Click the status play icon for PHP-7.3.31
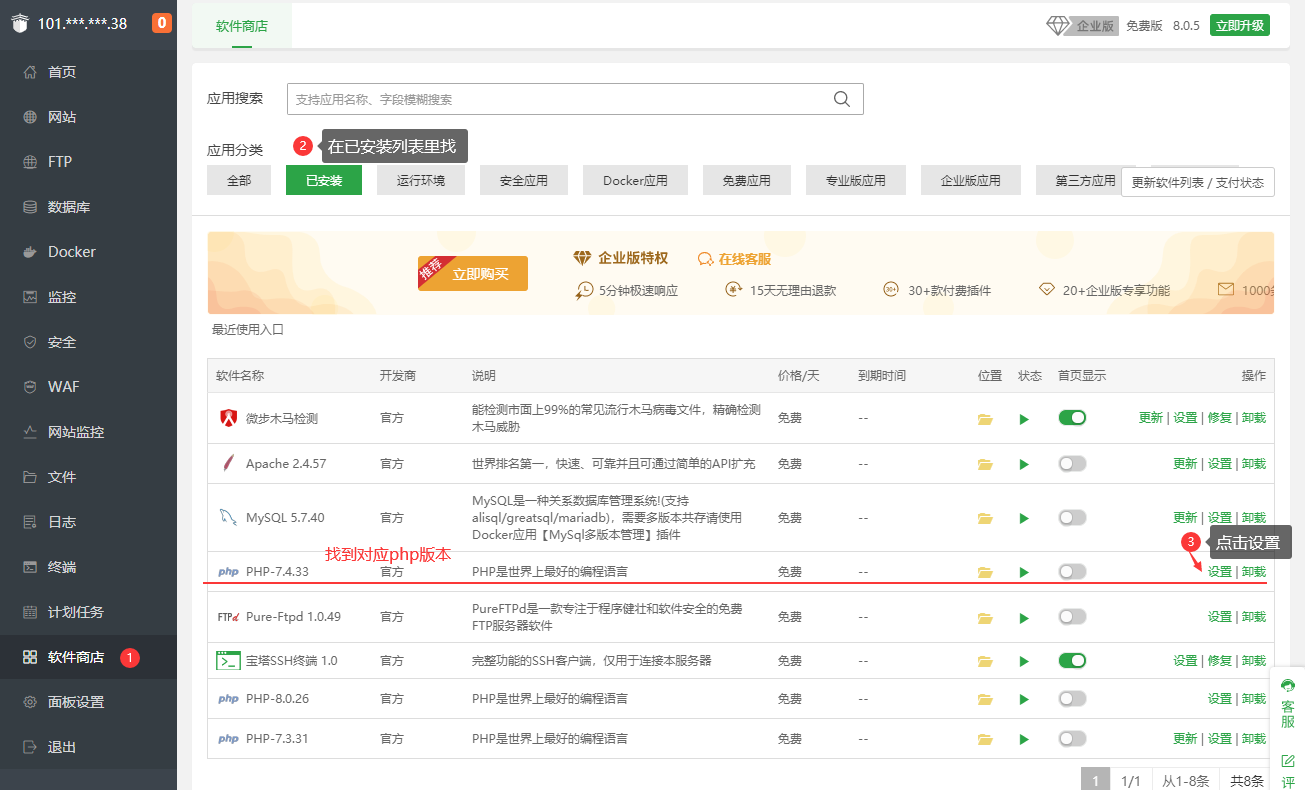1305x790 pixels. point(1024,739)
